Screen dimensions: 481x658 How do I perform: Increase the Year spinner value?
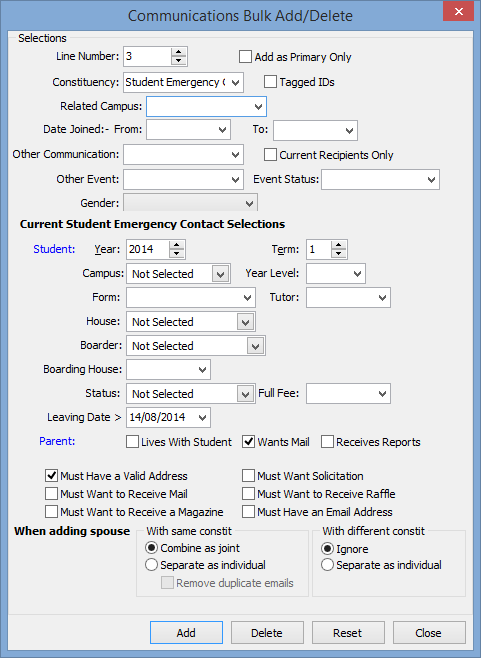click(177, 245)
